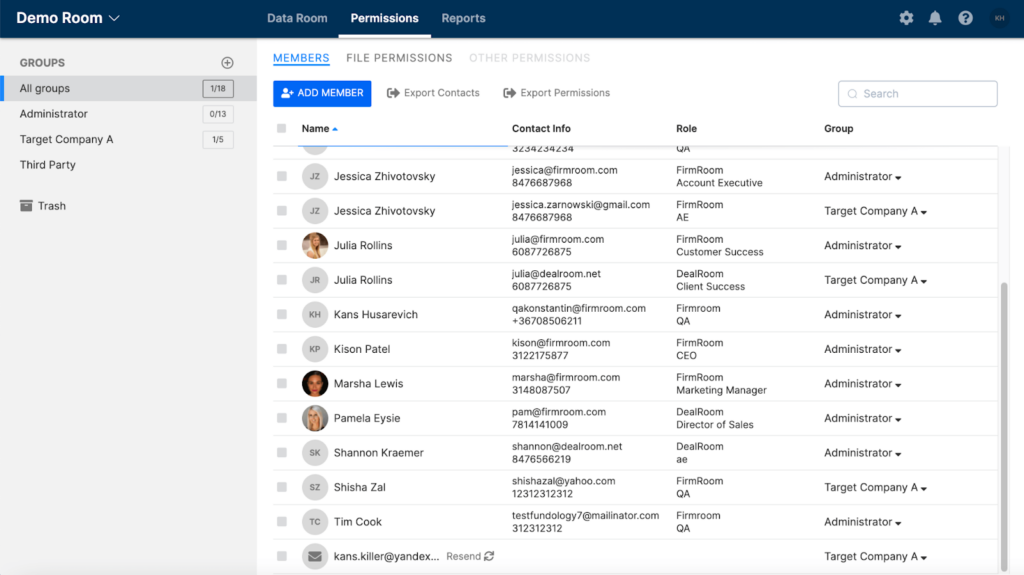The height and width of the screenshot is (575, 1024).
Task: Select the checkbox for Kison Patel
Action: tap(282, 350)
